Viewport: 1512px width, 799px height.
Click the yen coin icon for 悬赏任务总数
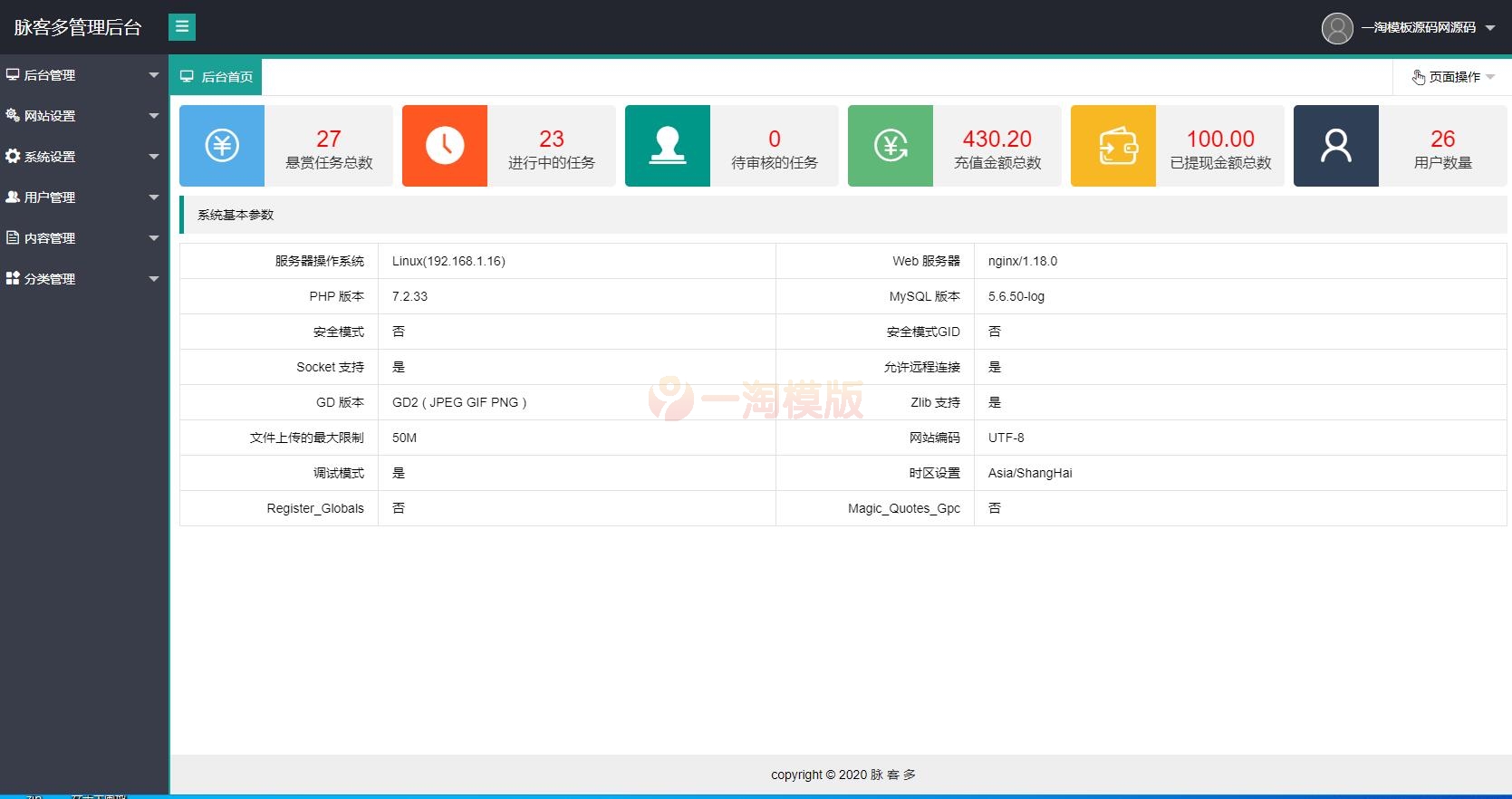[222, 146]
